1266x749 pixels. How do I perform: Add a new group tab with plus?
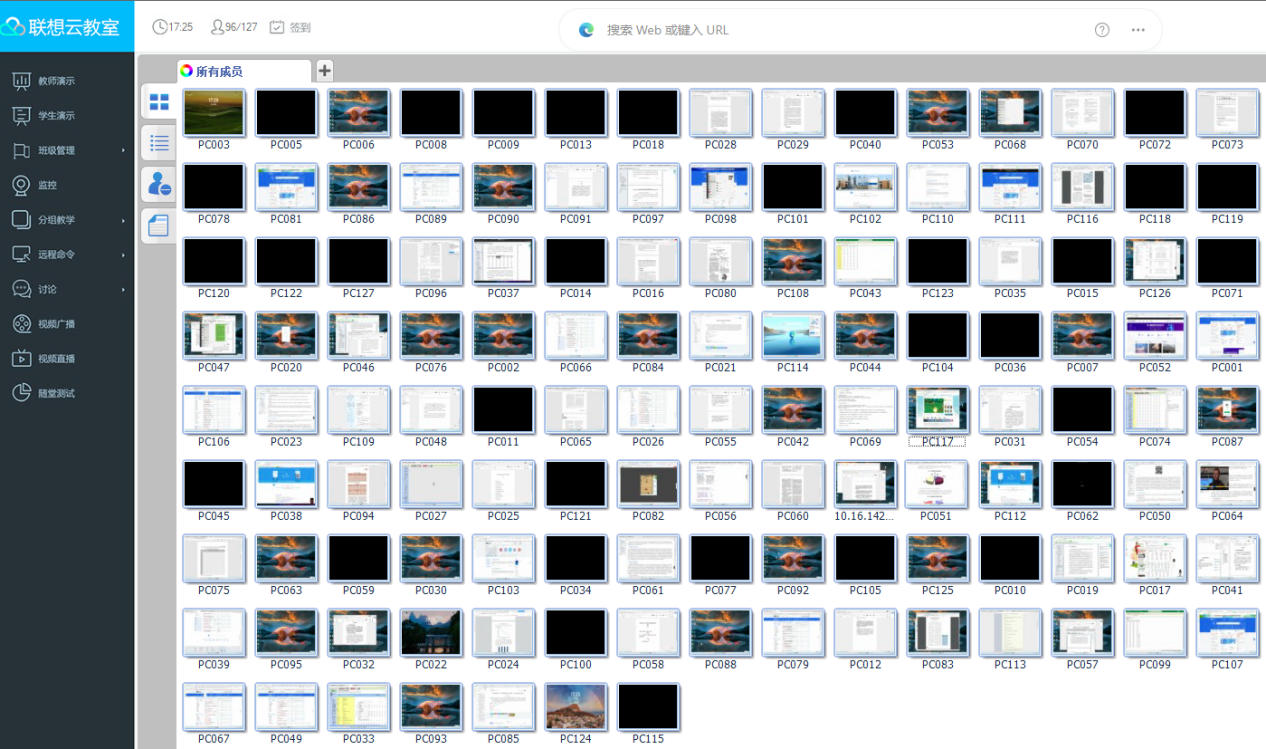click(x=325, y=70)
